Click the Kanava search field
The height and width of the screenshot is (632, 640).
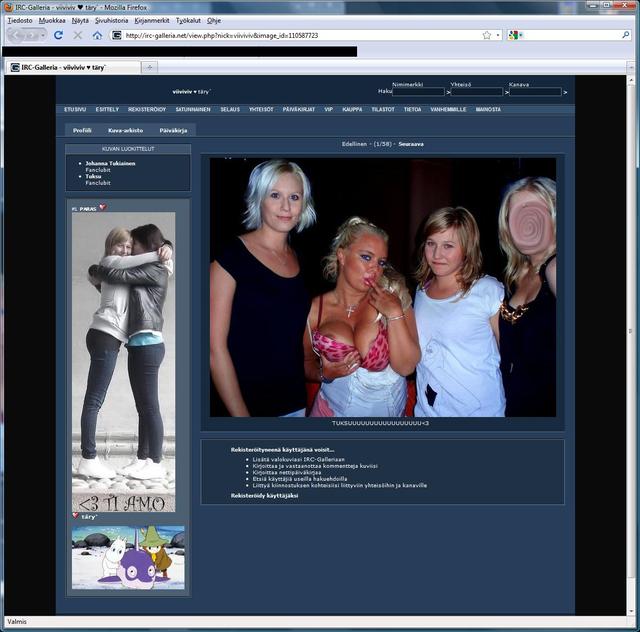pos(536,92)
